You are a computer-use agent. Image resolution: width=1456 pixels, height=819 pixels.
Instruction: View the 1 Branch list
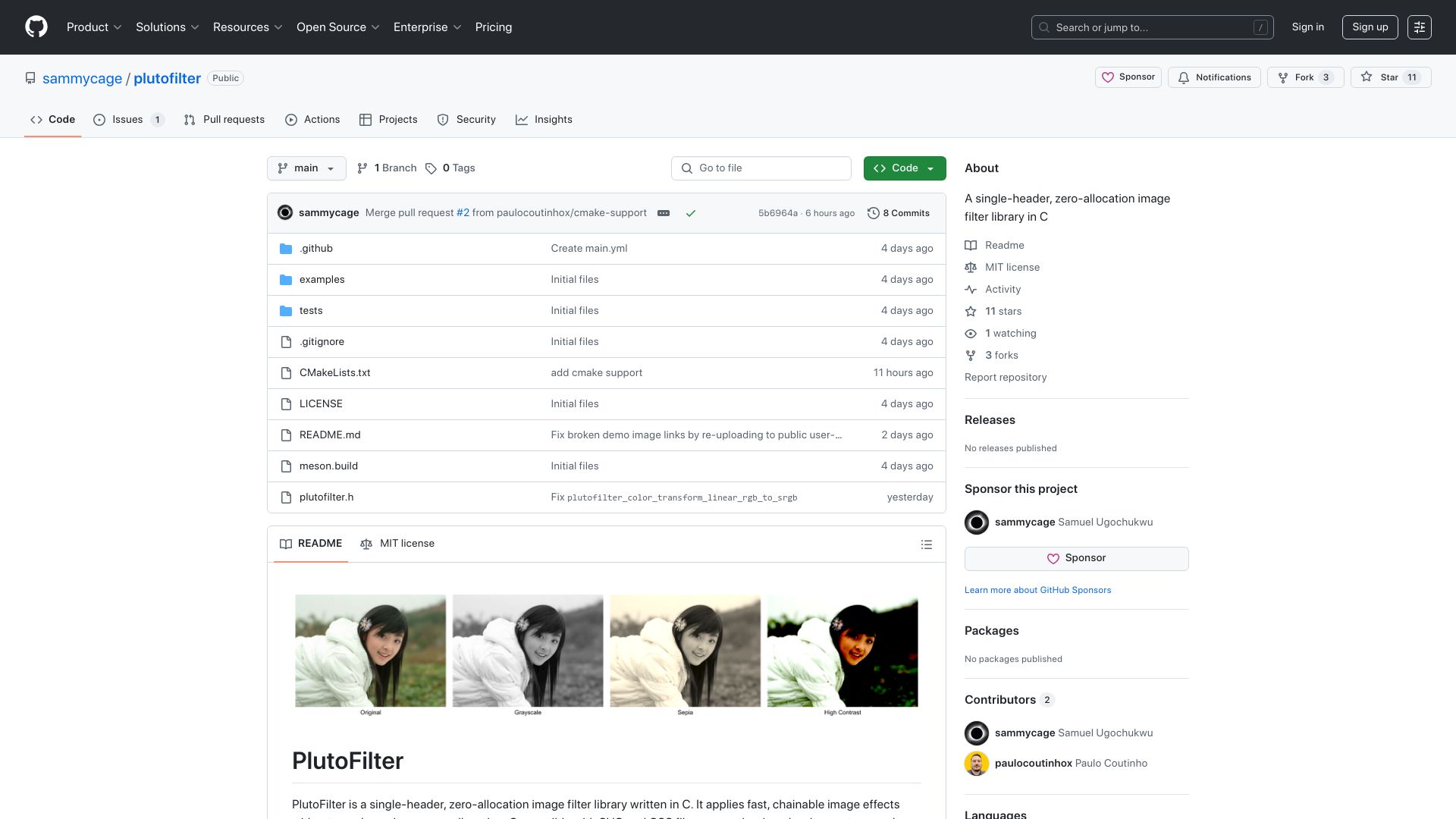[387, 168]
